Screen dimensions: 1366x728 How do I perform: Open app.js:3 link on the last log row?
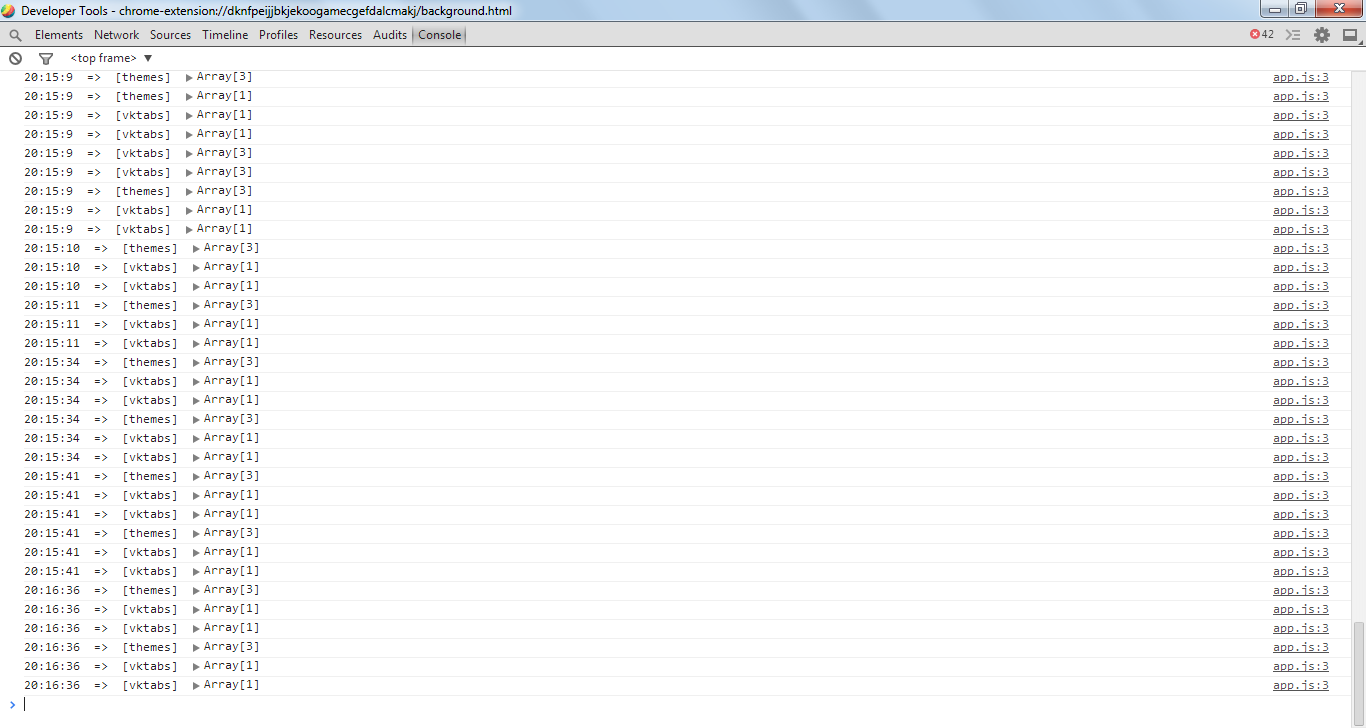point(1301,685)
